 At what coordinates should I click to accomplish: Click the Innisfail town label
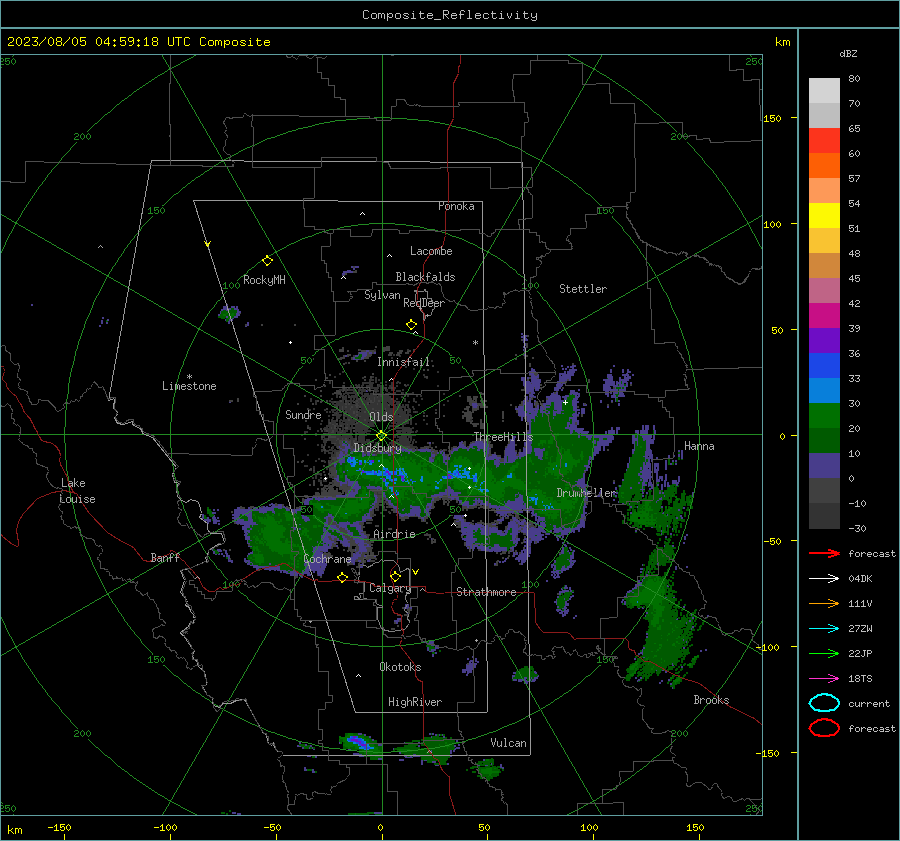[404, 362]
